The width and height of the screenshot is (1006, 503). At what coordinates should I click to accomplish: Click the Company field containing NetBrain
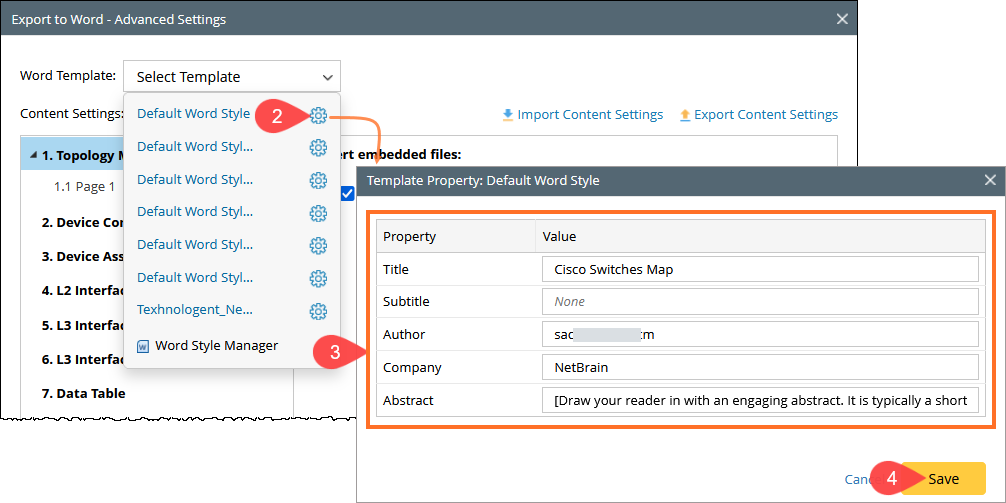point(759,367)
